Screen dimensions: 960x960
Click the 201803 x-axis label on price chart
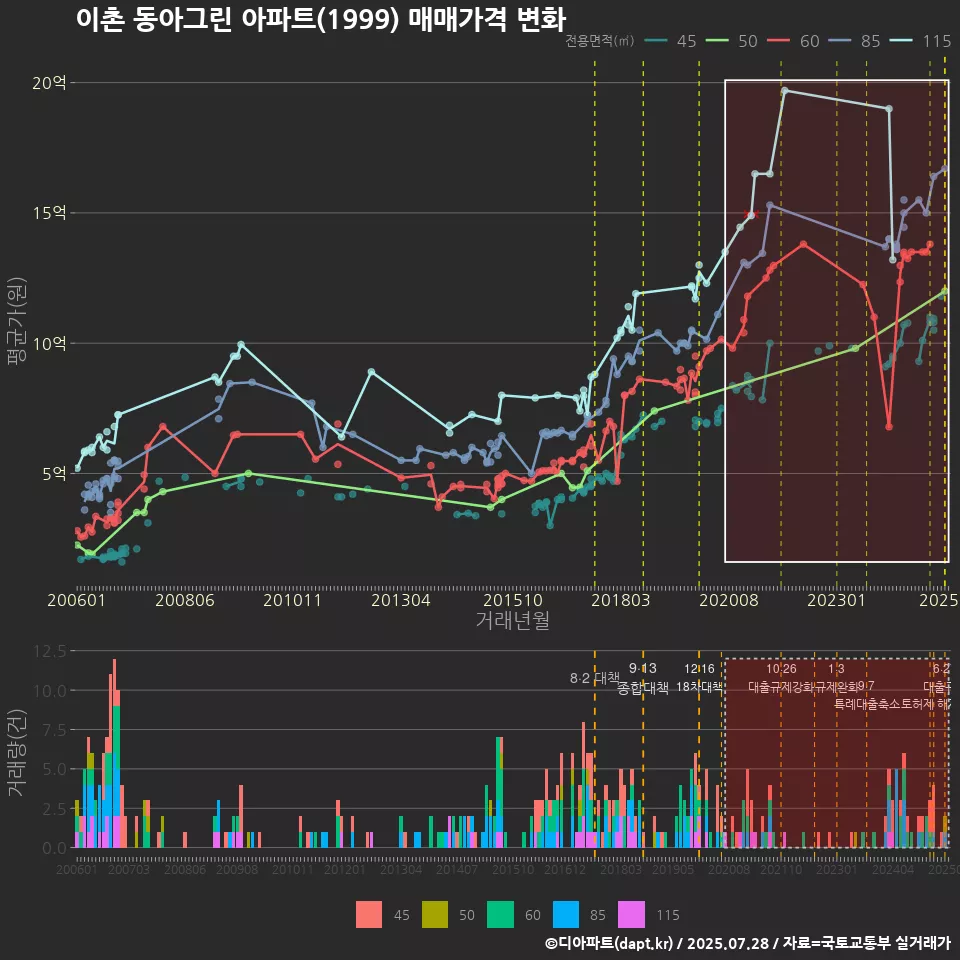(621, 600)
